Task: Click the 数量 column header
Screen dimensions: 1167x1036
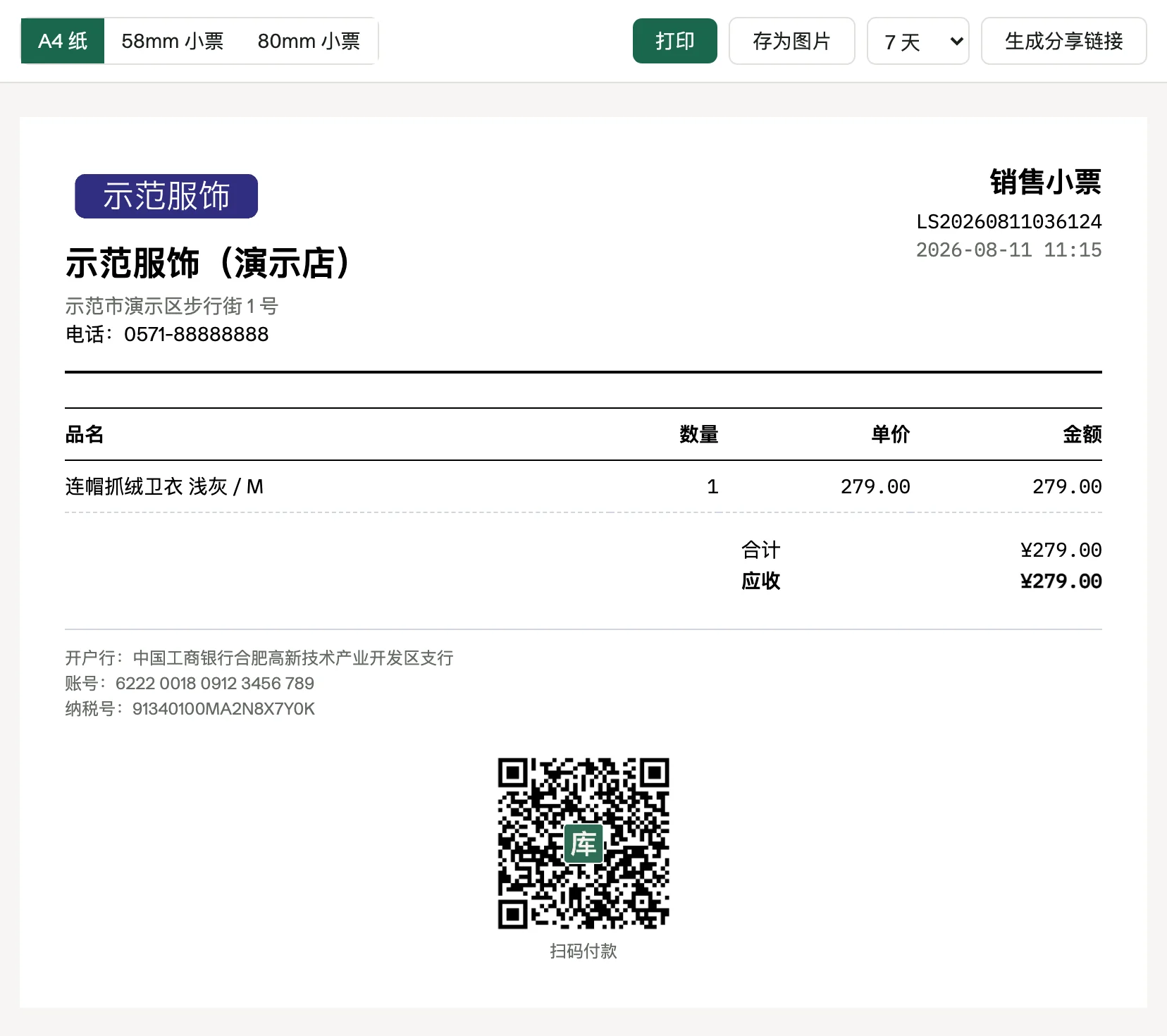Action: (x=698, y=434)
